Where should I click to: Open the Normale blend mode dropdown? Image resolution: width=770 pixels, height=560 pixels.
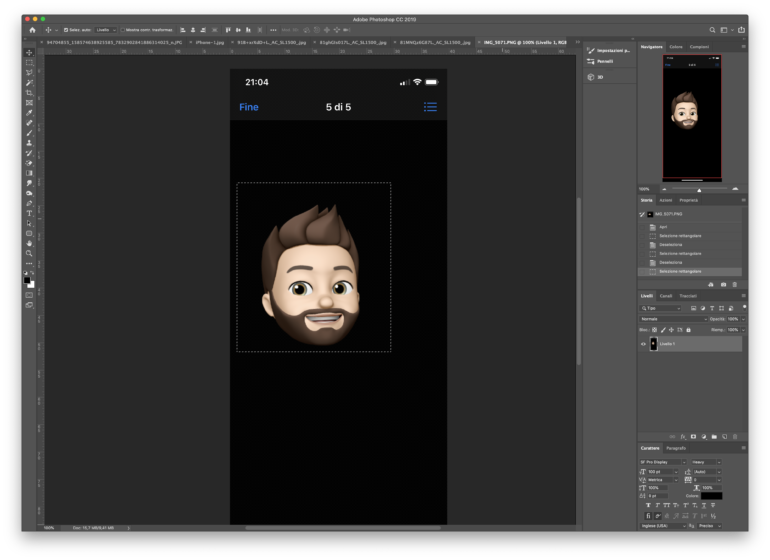click(x=673, y=319)
